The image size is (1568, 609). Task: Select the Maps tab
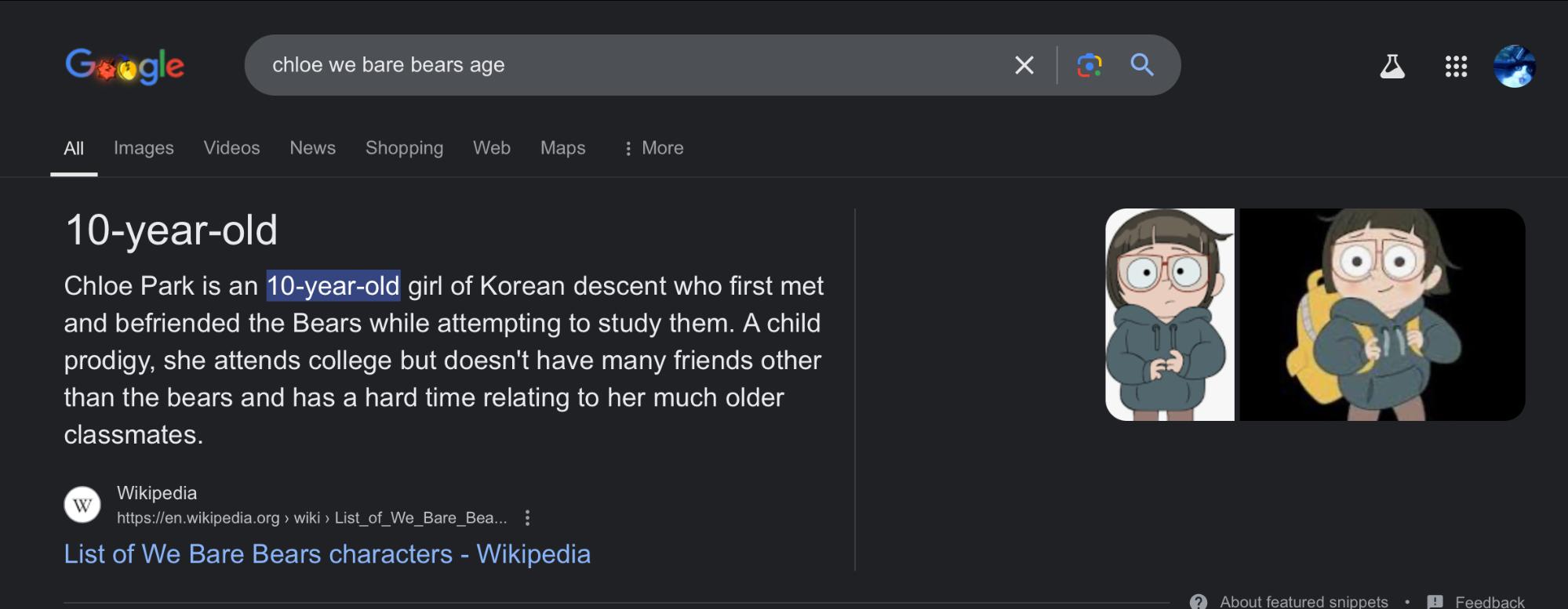562,148
